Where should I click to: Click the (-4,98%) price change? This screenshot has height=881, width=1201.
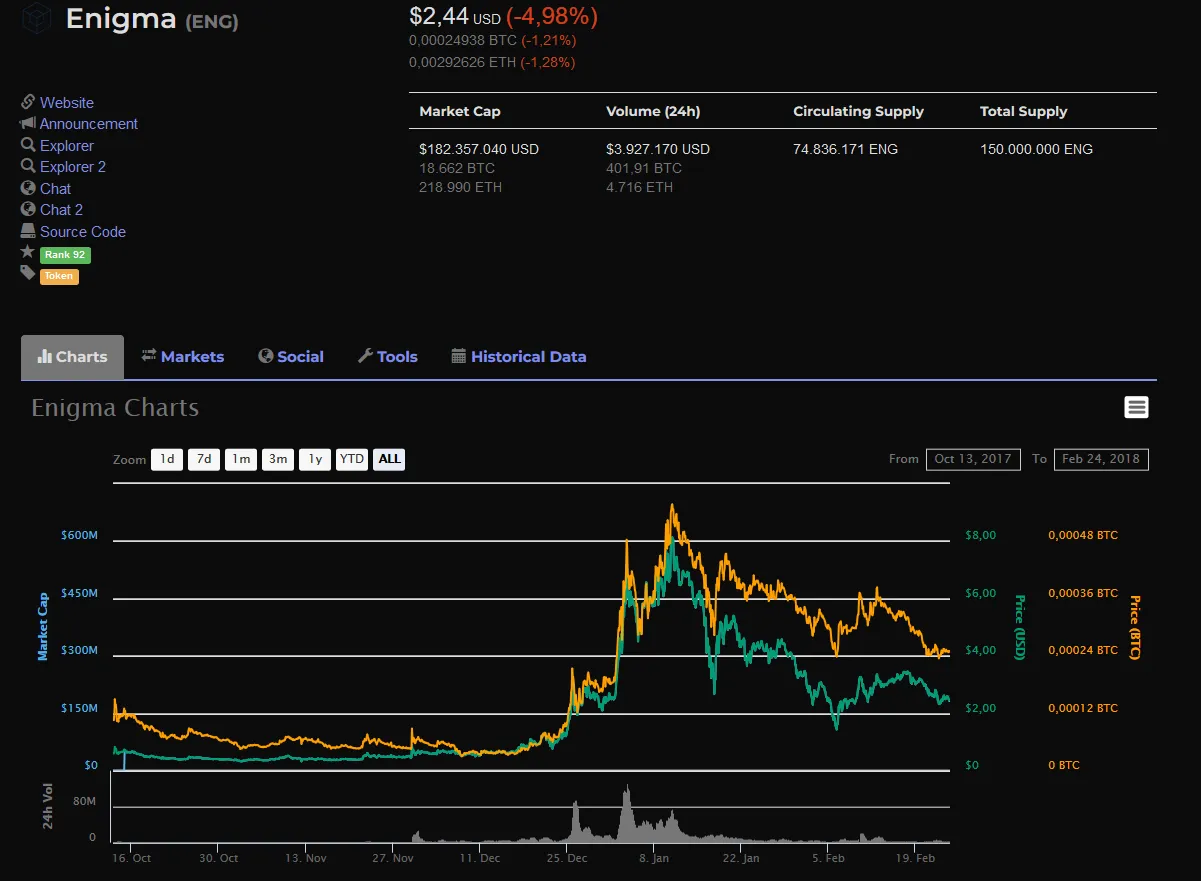(552, 17)
